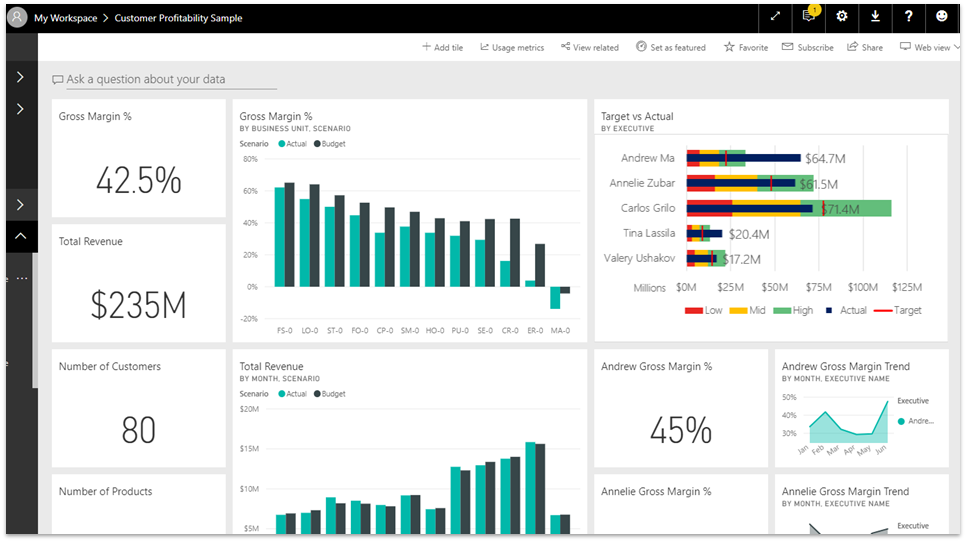Click the FS-0 axis label
Image resolution: width=966 pixels, height=542 pixels.
tap(285, 331)
